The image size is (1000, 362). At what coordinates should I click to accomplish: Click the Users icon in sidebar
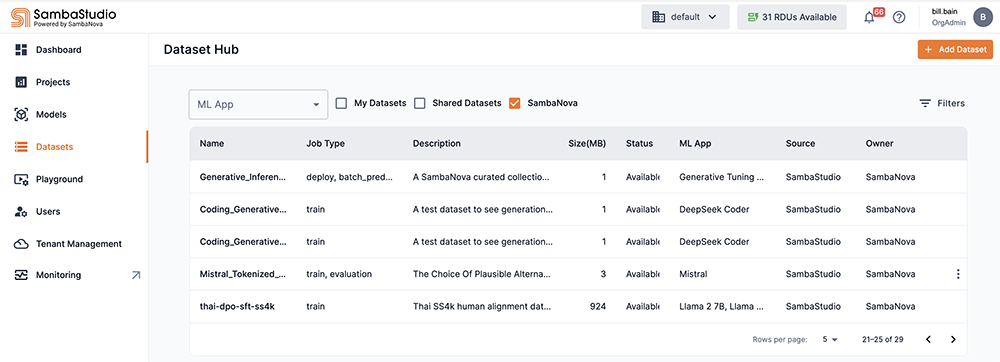[21, 212]
